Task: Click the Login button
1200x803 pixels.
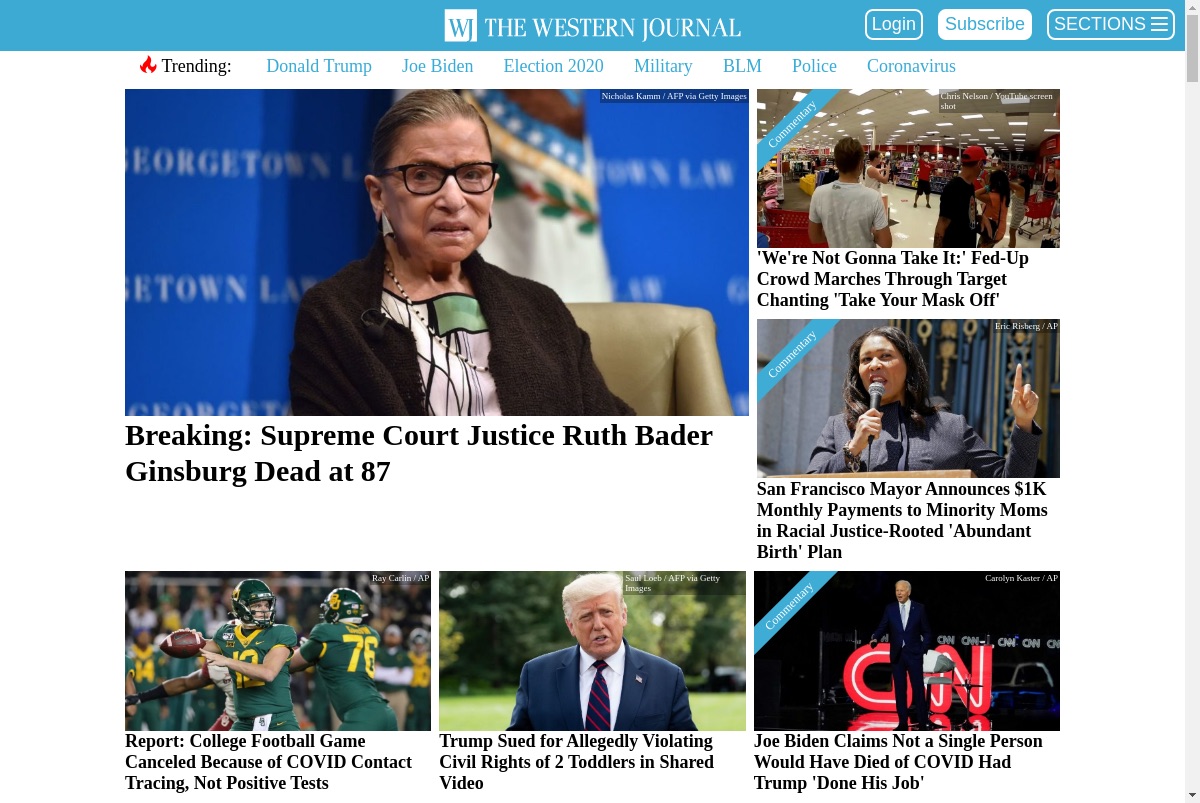Action: pyautogui.click(x=894, y=24)
